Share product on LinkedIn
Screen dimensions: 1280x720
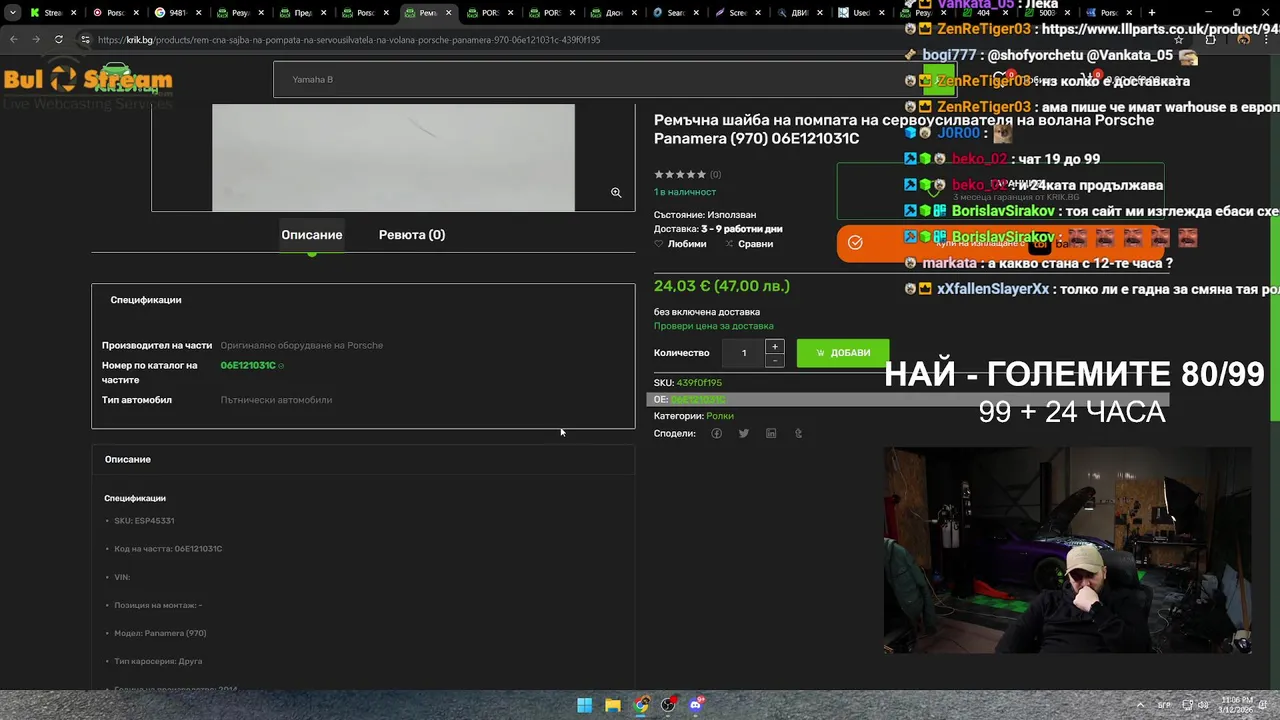point(771,433)
